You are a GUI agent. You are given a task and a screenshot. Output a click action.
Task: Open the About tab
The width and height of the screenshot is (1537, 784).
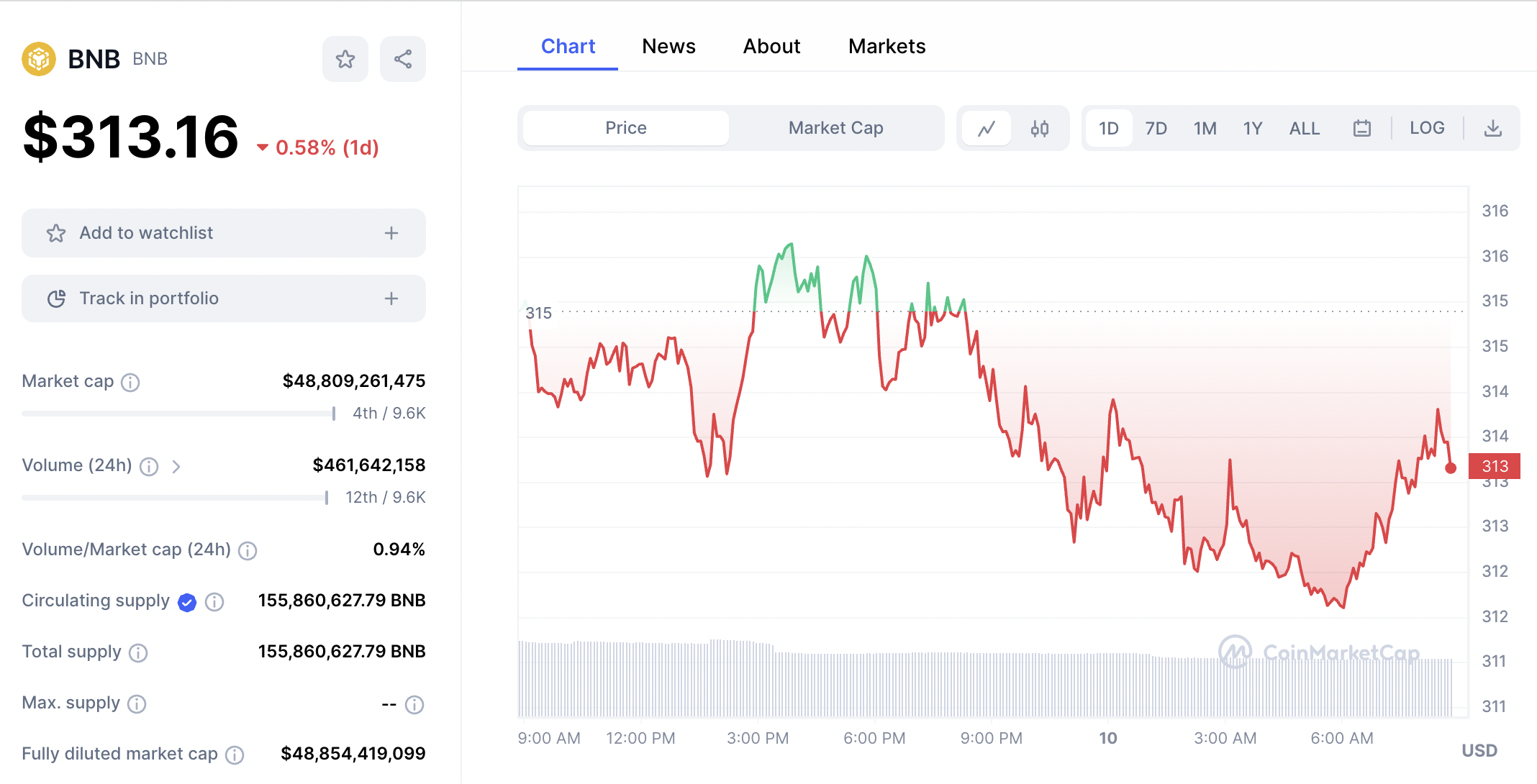[771, 47]
